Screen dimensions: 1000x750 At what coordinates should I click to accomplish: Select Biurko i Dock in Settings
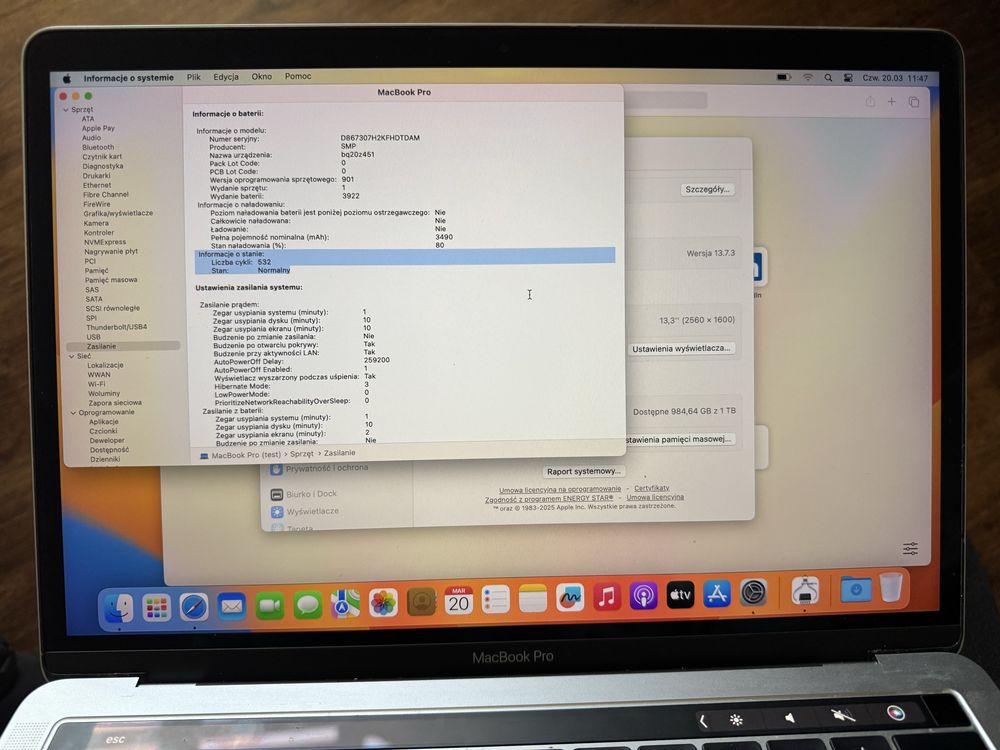click(304, 494)
